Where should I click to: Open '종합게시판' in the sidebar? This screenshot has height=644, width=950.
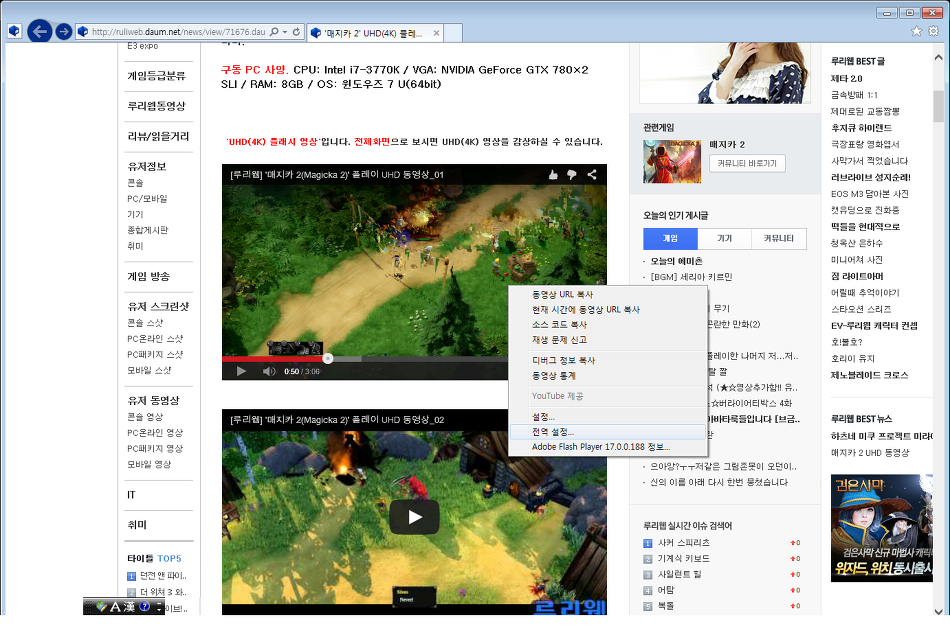(x=147, y=230)
